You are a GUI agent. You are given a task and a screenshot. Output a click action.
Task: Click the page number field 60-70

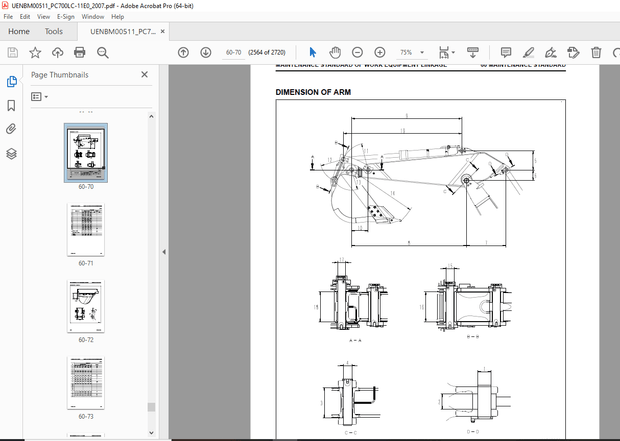(233, 52)
